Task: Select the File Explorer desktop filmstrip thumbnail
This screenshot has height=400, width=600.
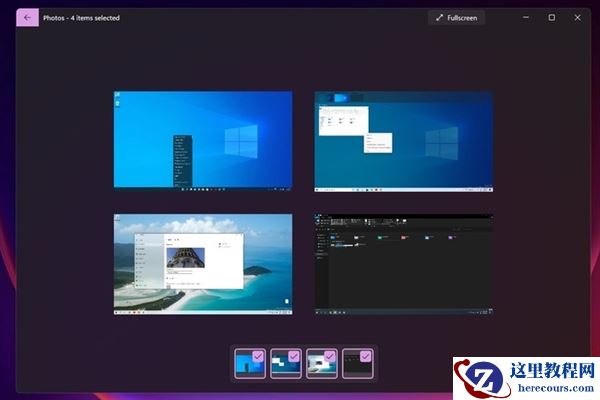Action: click(285, 363)
